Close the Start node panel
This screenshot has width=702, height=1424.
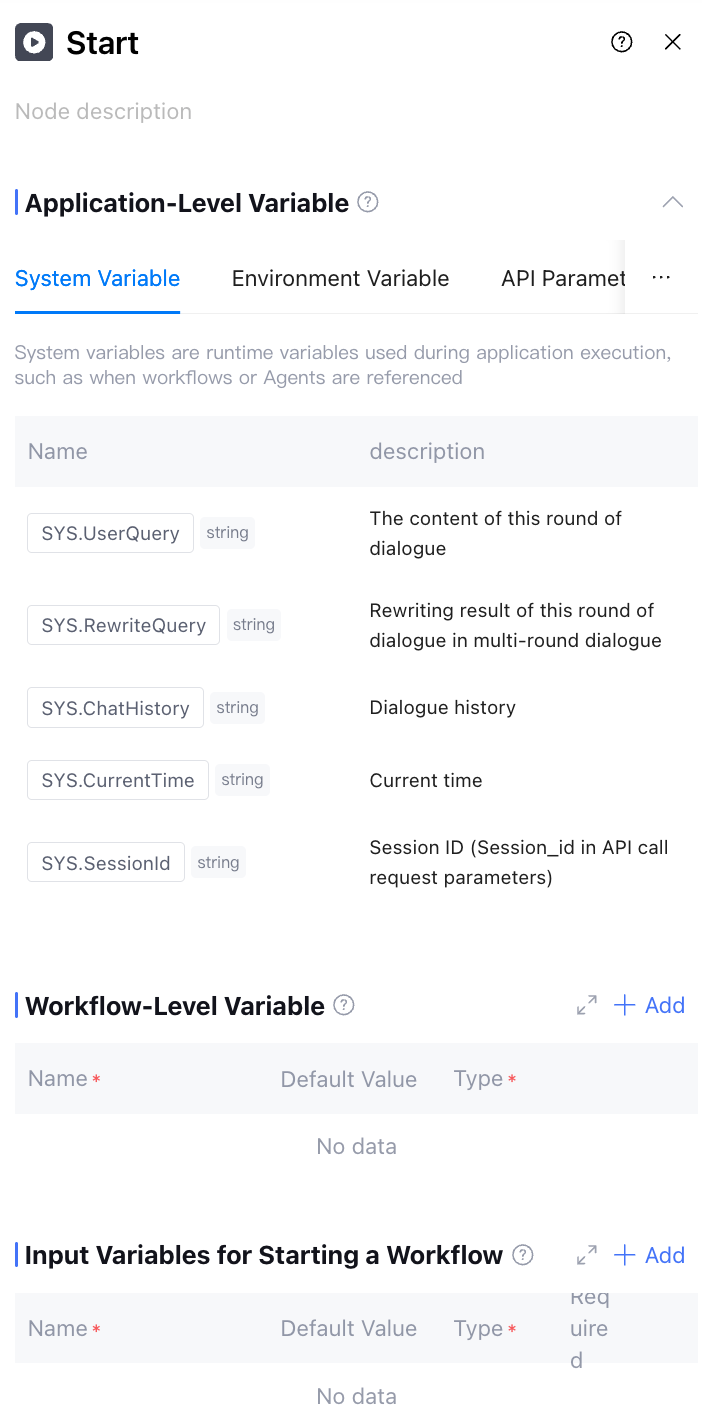[673, 42]
